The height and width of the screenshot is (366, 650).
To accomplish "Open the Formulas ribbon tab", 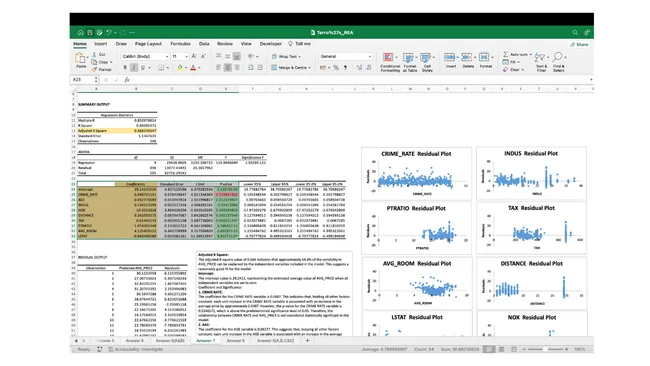I will pyautogui.click(x=180, y=44).
